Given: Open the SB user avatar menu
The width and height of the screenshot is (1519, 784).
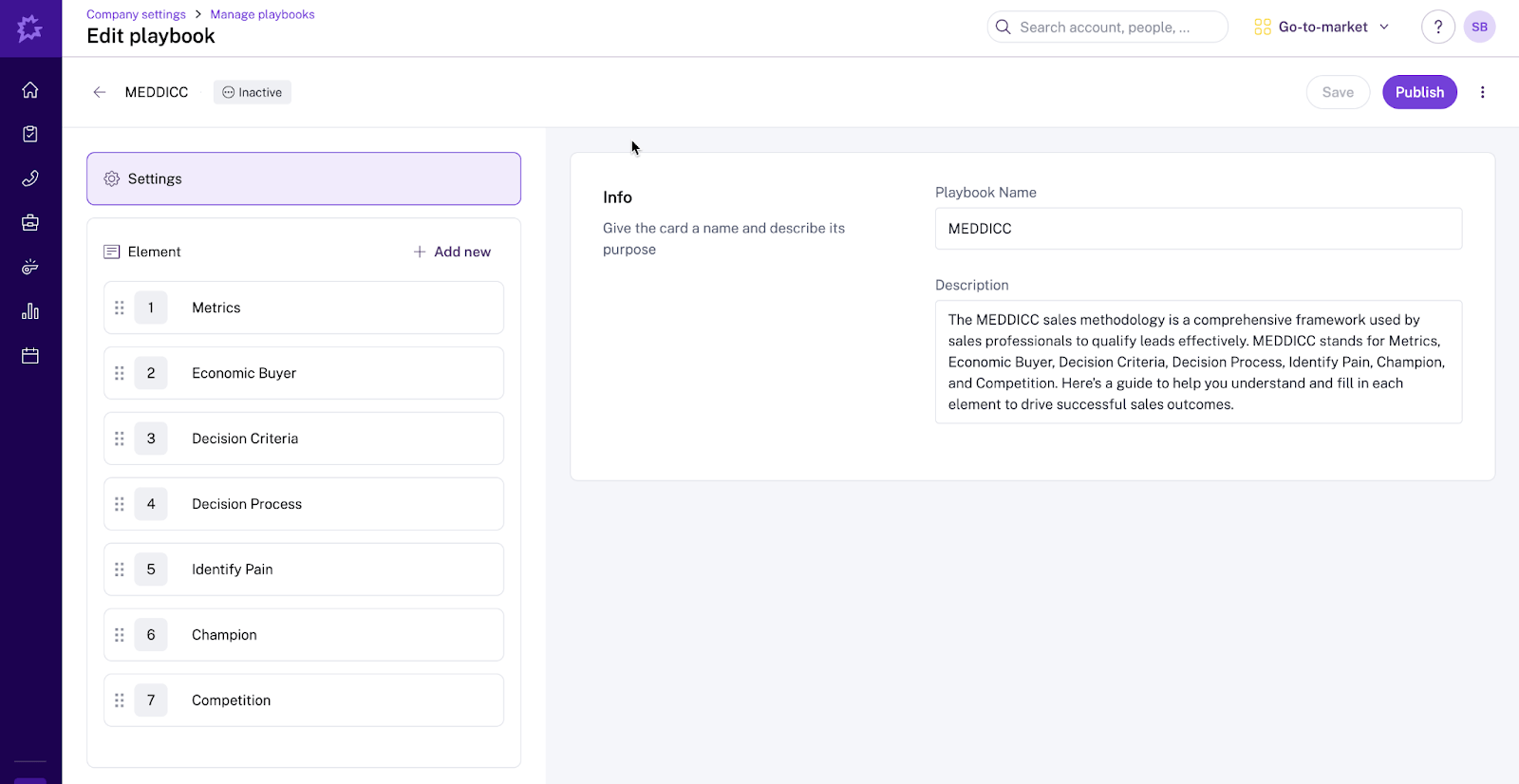Looking at the screenshot, I should pyautogui.click(x=1479, y=27).
